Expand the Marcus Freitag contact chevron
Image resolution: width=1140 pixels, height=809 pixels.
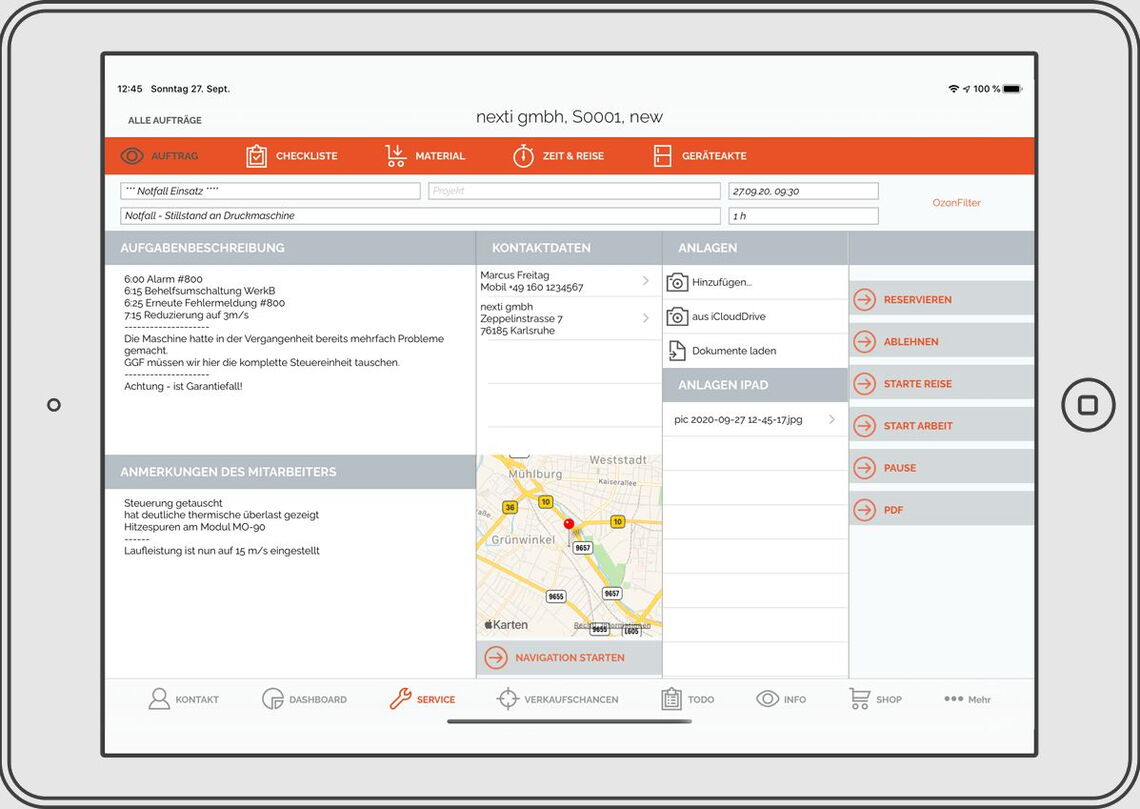(645, 281)
